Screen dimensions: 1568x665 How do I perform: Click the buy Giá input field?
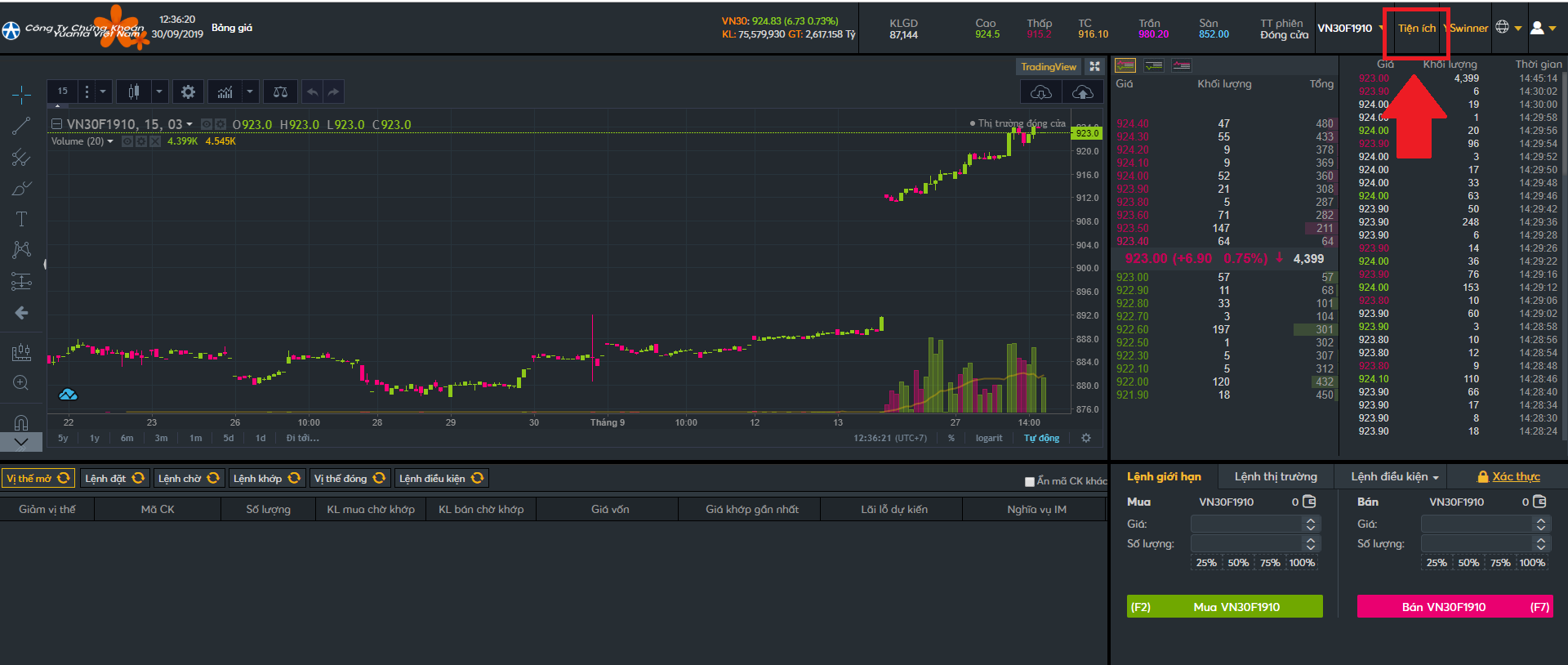click(x=1247, y=524)
